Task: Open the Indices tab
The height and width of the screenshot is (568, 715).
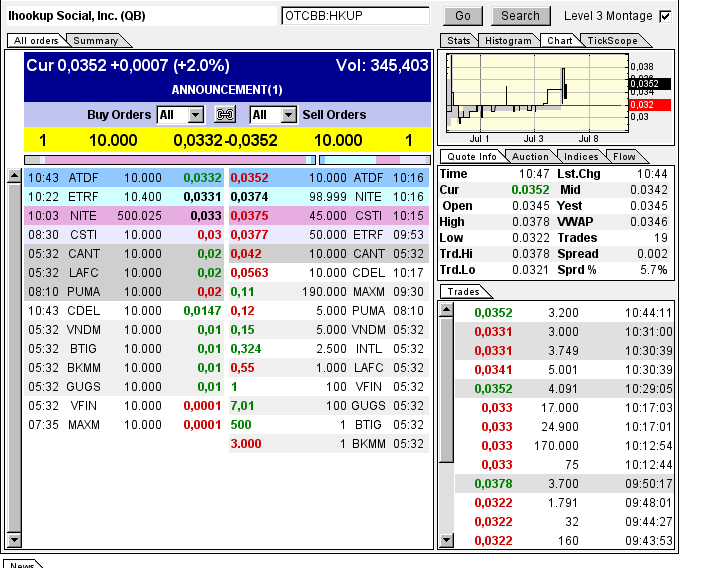Action: click(581, 156)
